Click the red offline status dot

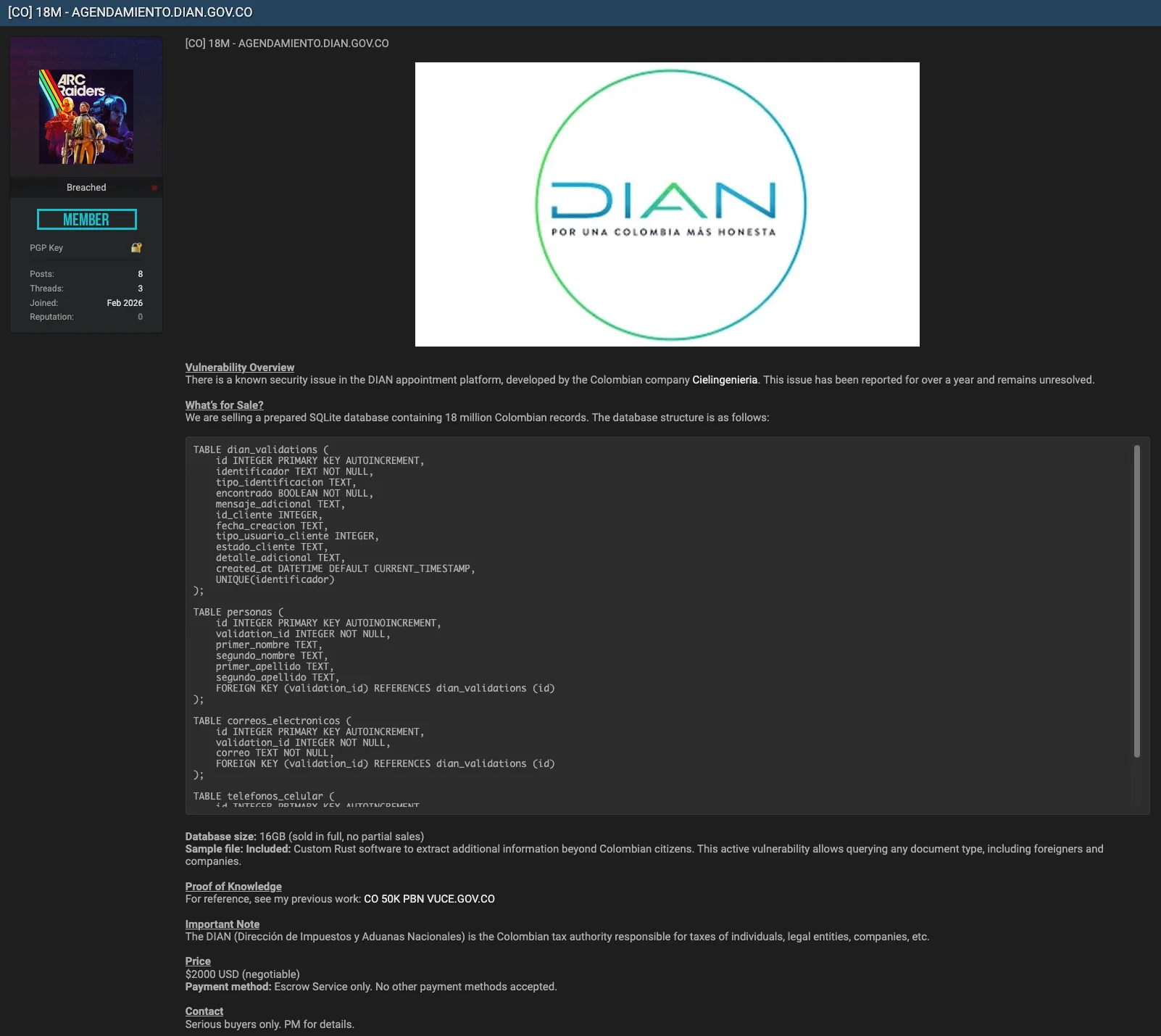point(154,188)
